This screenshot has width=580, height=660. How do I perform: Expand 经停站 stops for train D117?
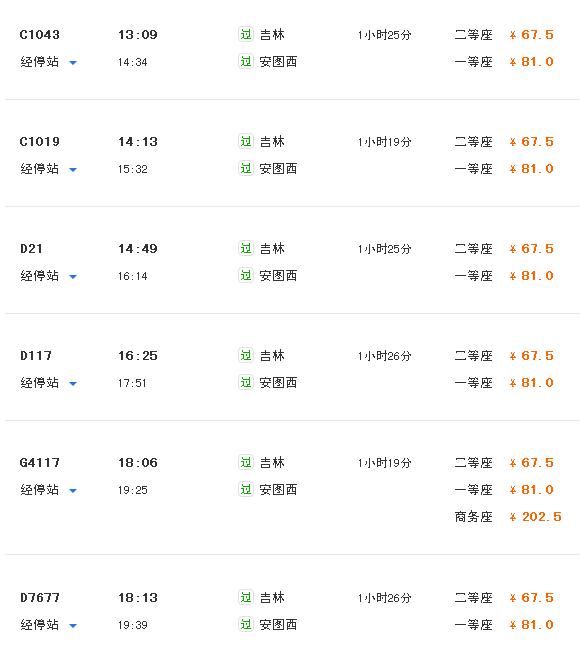[x=48, y=383]
